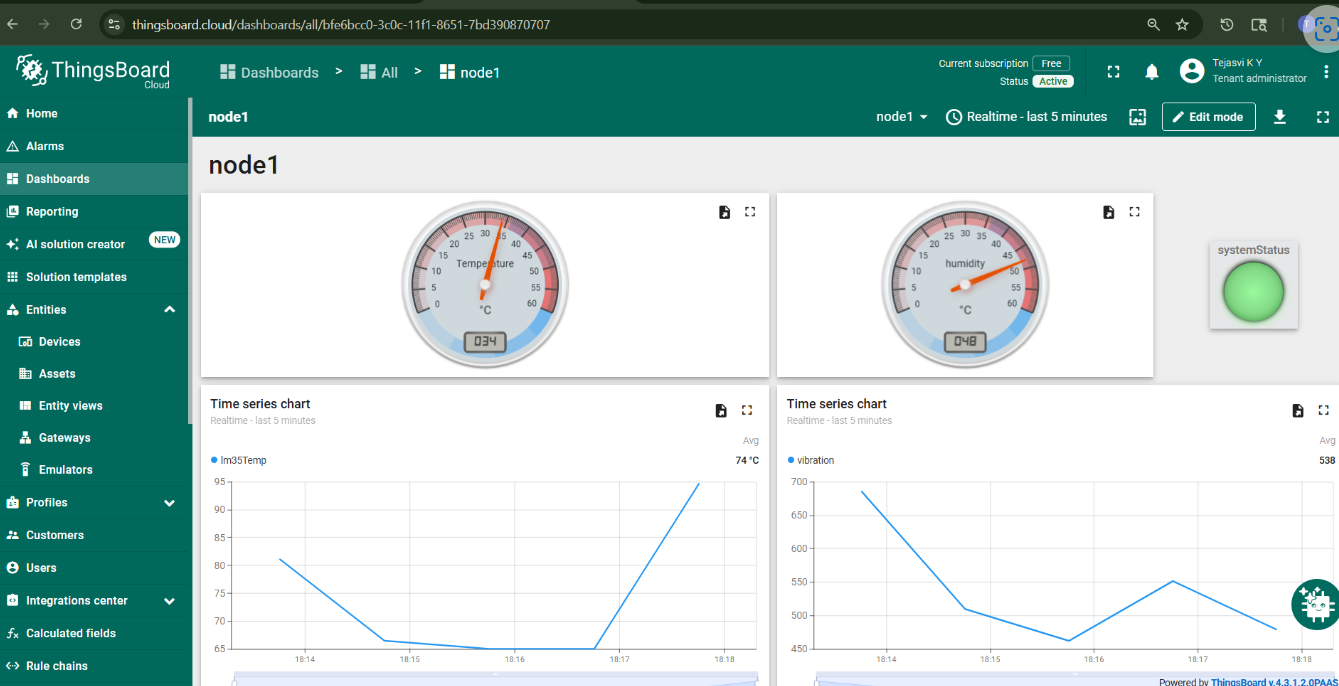Open AI solution creator
This screenshot has width=1339, height=686.
coord(94,244)
